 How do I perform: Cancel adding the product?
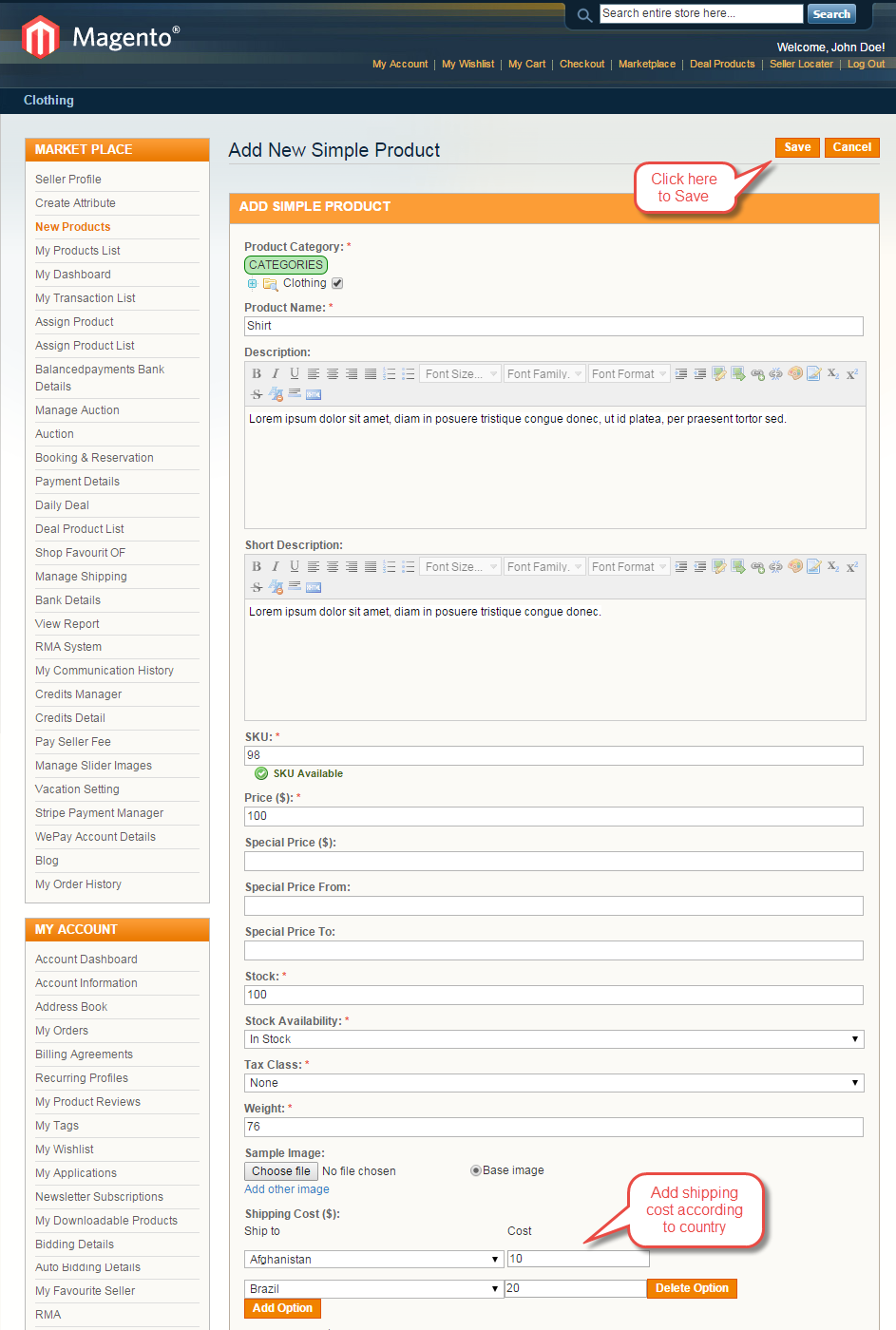852,147
